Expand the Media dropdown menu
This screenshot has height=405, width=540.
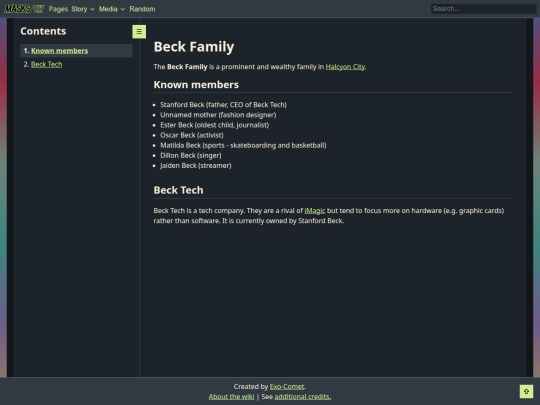click(112, 9)
